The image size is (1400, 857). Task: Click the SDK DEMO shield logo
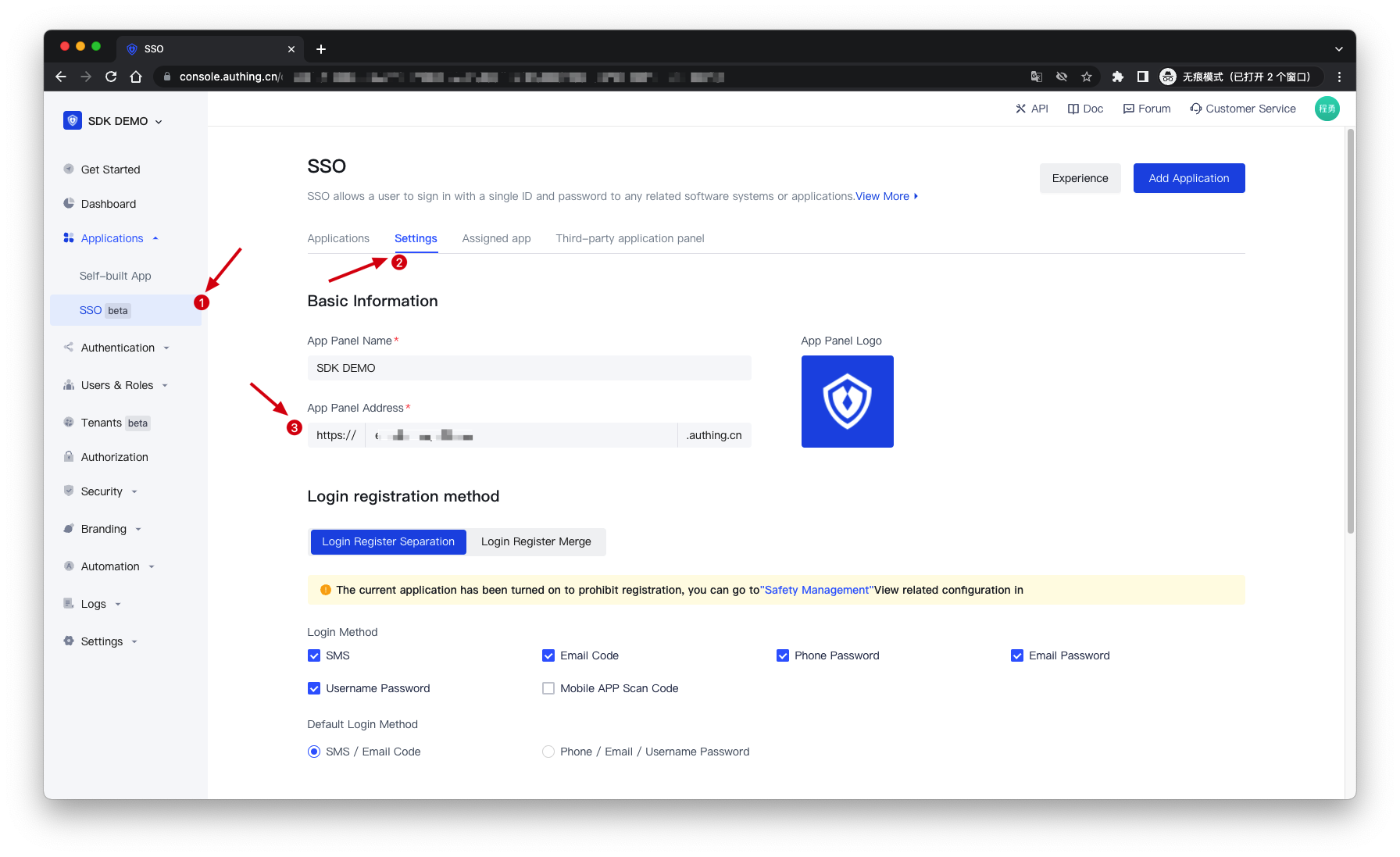click(73, 120)
